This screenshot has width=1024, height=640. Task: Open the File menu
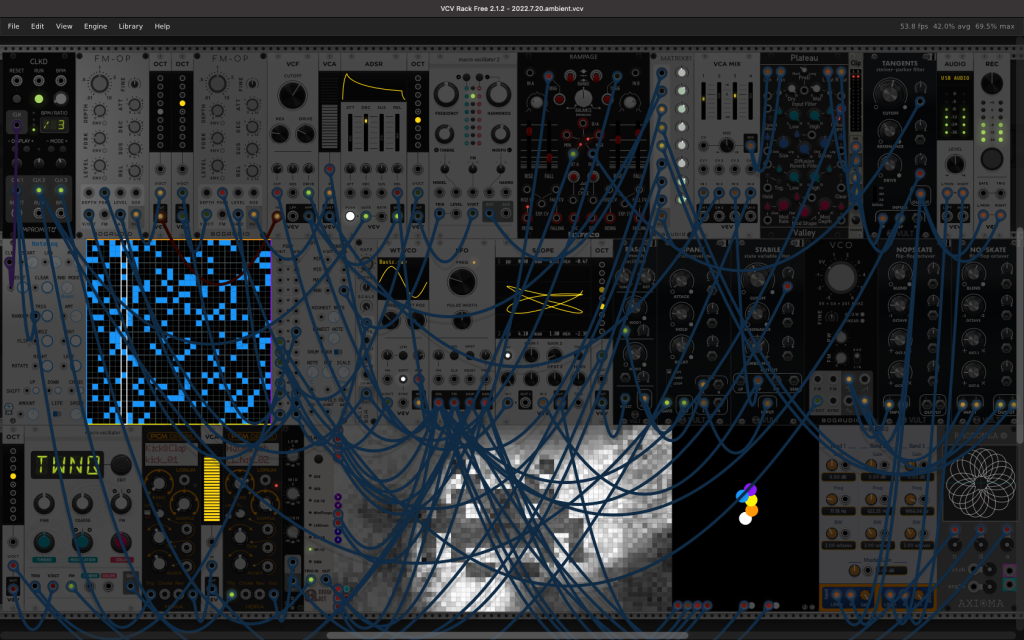click(13, 26)
